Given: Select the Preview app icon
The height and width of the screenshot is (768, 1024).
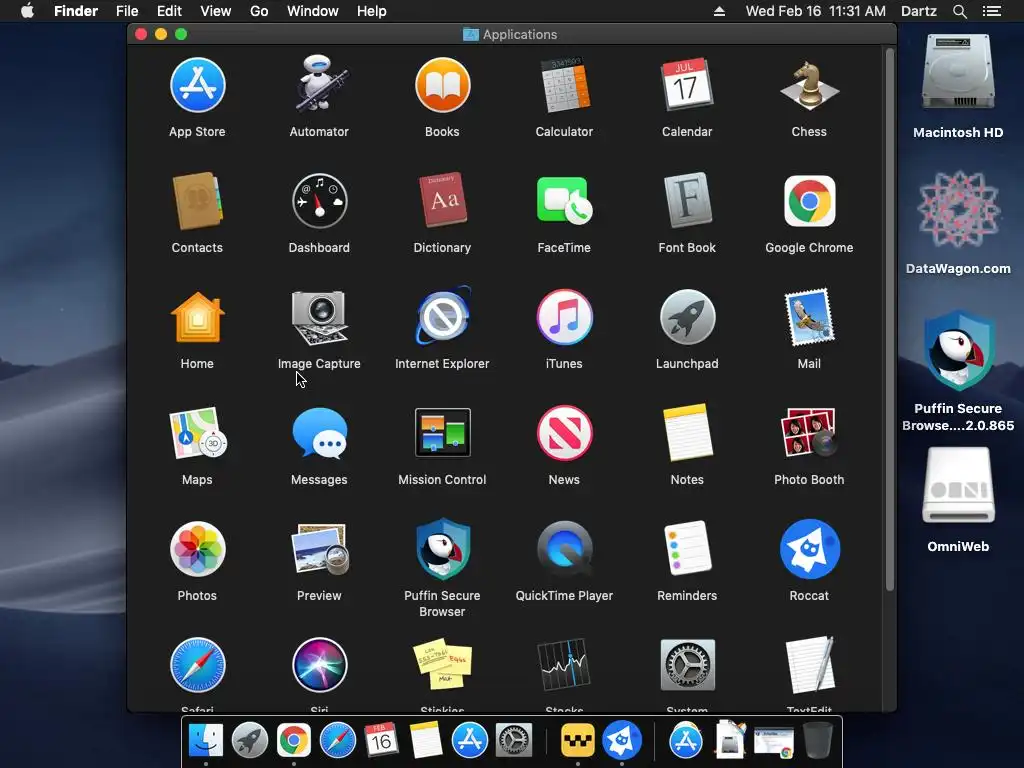Looking at the screenshot, I should (319, 549).
